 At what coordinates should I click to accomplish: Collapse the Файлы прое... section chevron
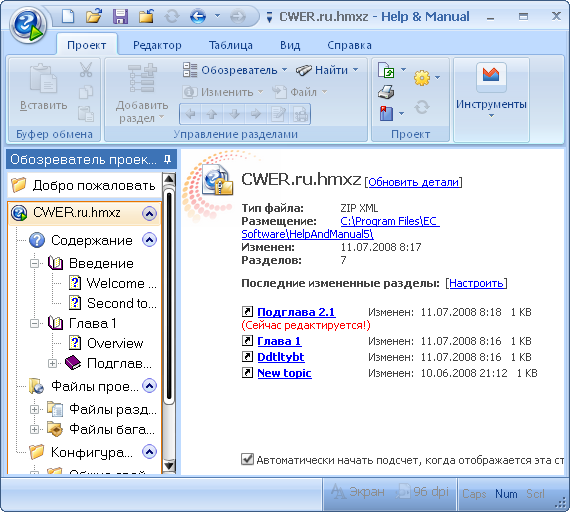pos(149,386)
